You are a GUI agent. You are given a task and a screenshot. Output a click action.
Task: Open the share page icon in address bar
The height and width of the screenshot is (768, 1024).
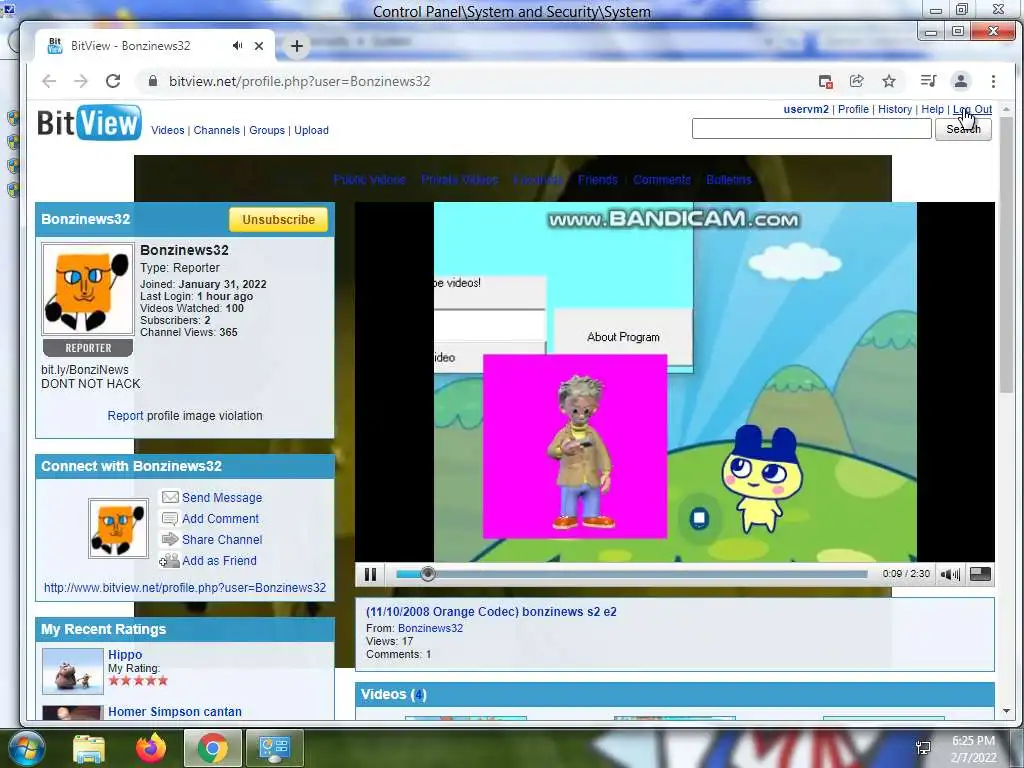[857, 81]
